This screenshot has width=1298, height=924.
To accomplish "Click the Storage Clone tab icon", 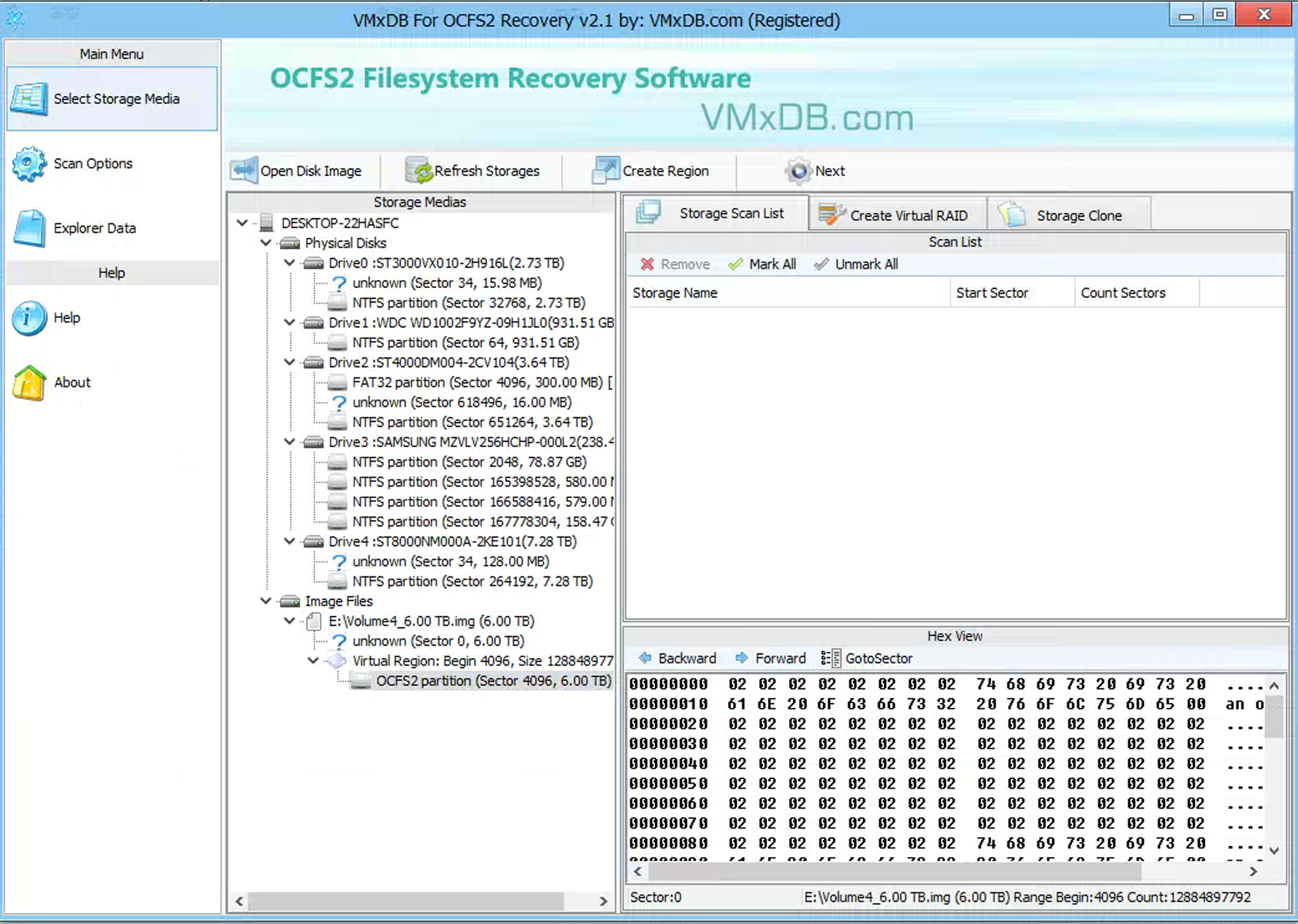I will [x=1011, y=214].
